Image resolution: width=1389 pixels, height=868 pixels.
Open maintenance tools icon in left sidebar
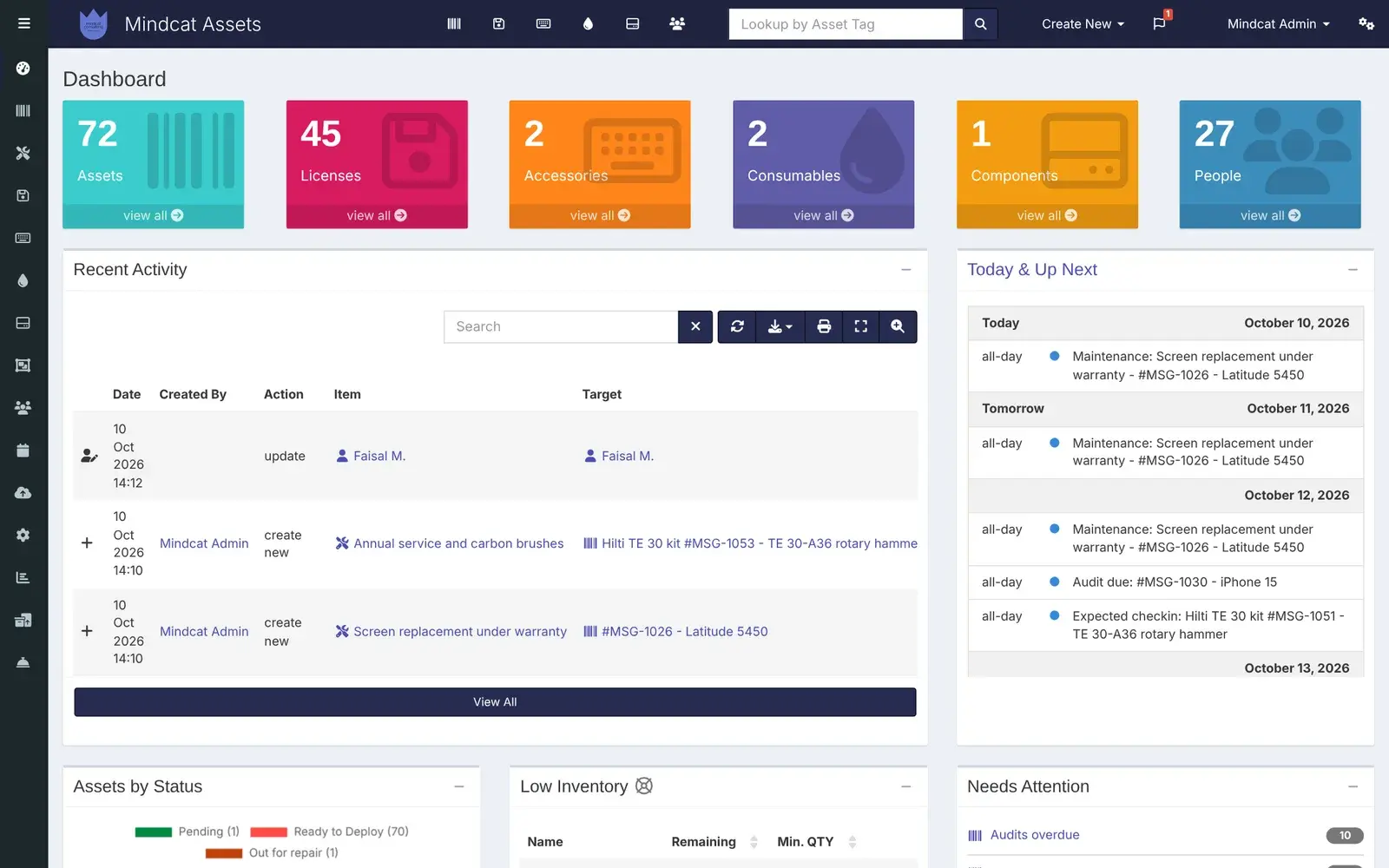click(23, 153)
